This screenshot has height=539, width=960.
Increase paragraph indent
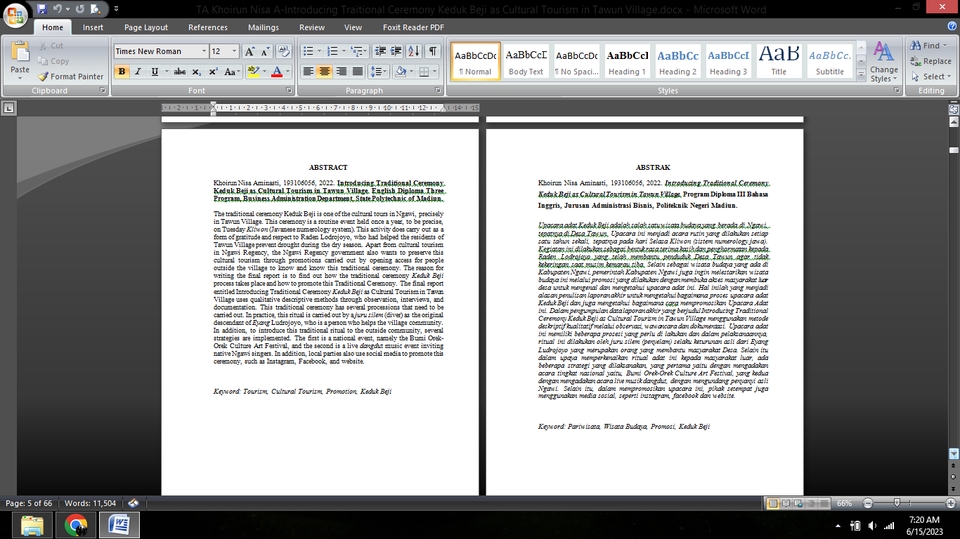pyautogui.click(x=396, y=51)
